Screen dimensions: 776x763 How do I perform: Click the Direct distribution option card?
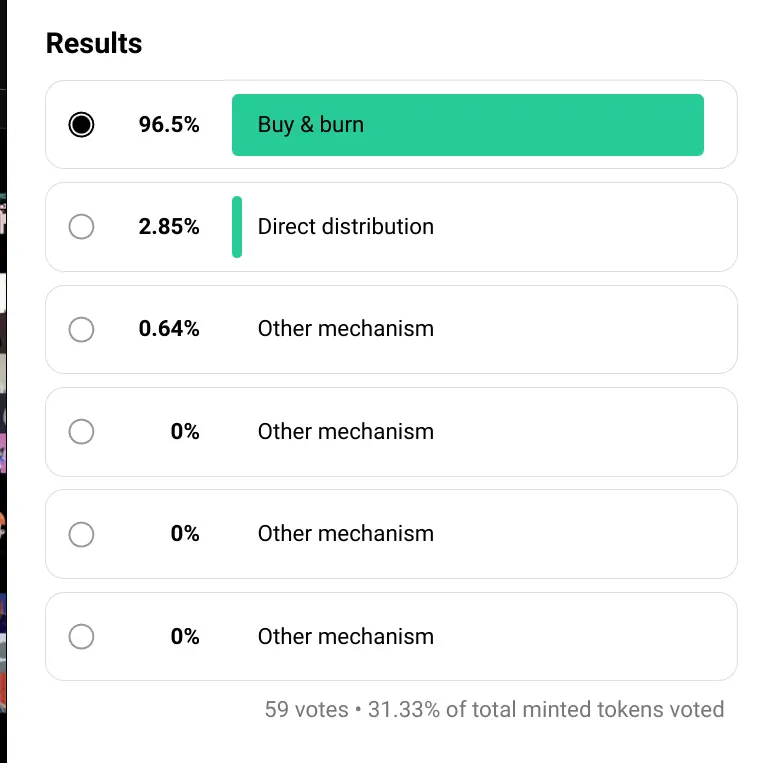391,227
